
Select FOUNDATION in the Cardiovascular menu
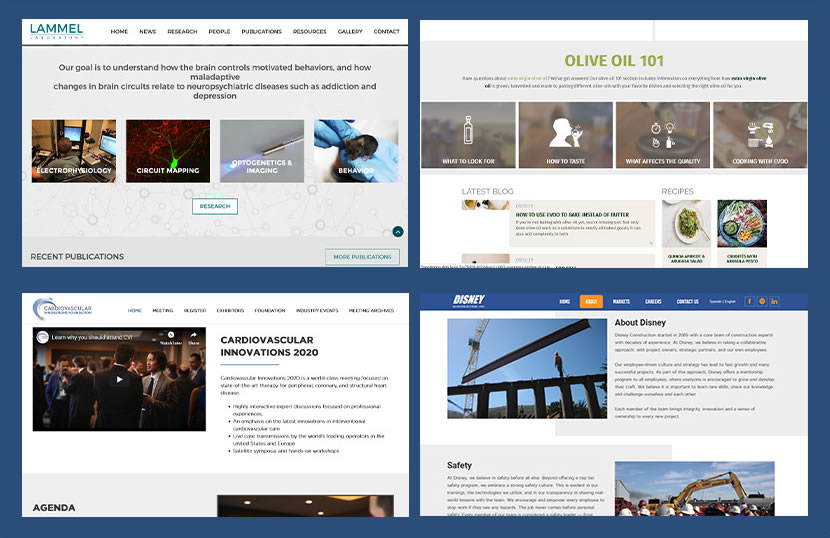point(270,310)
